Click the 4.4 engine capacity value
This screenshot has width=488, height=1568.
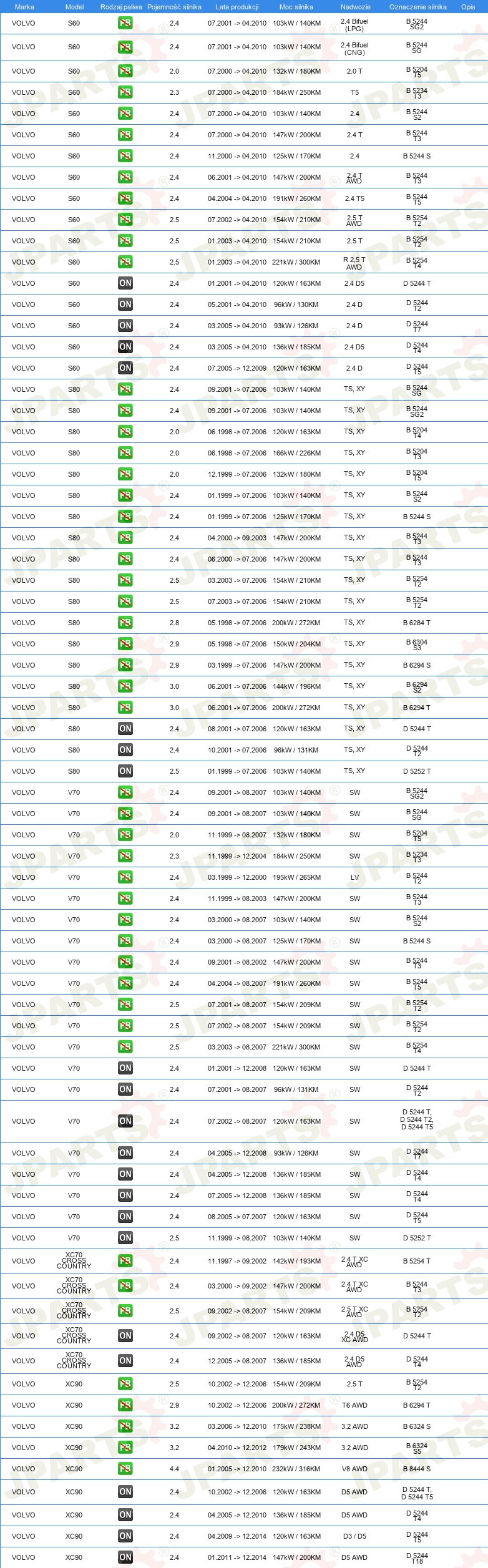pyautogui.click(x=174, y=1469)
